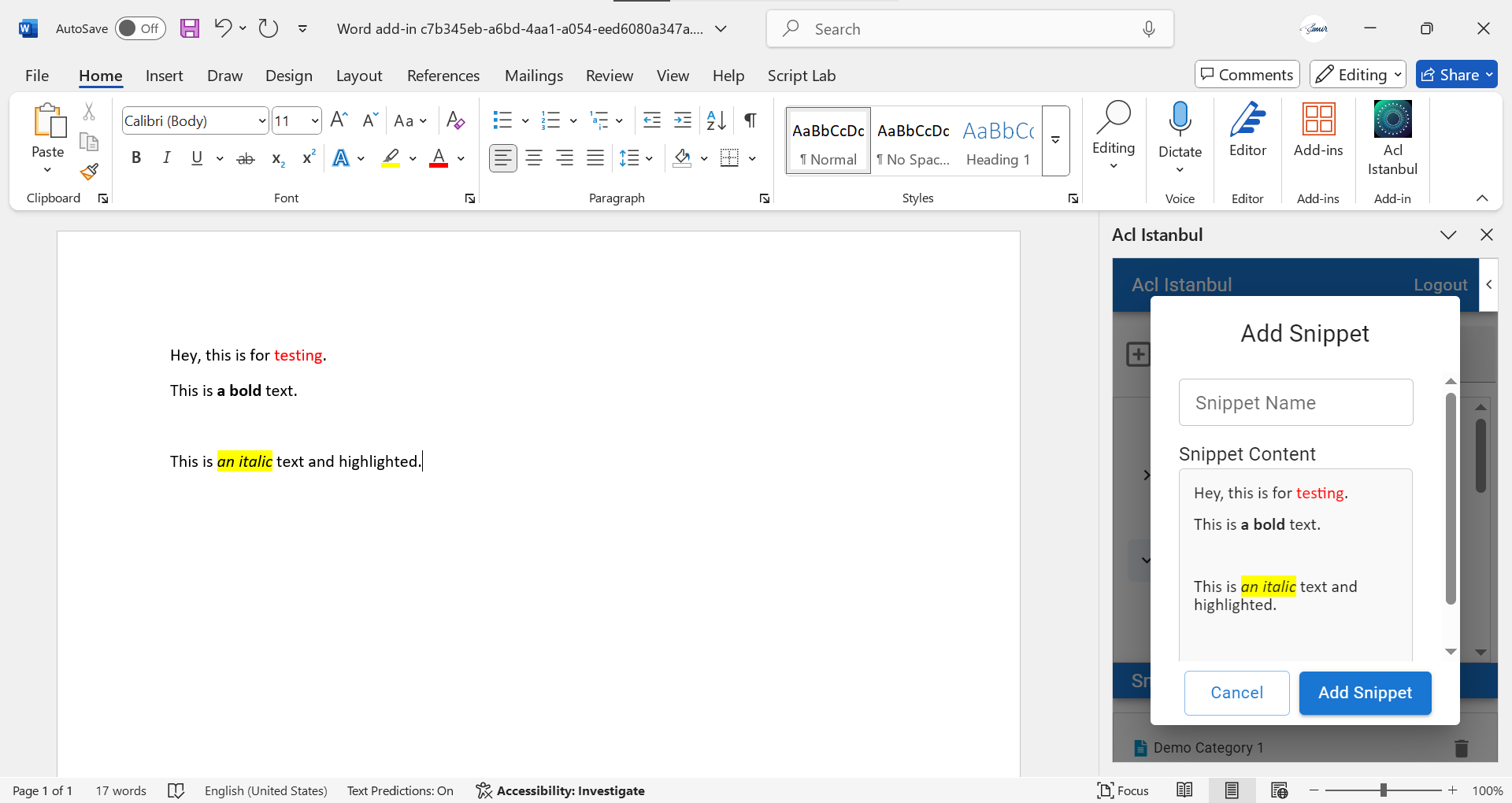The height and width of the screenshot is (803, 1512).
Task: Toggle the AutoSave switch
Action: pos(140,29)
